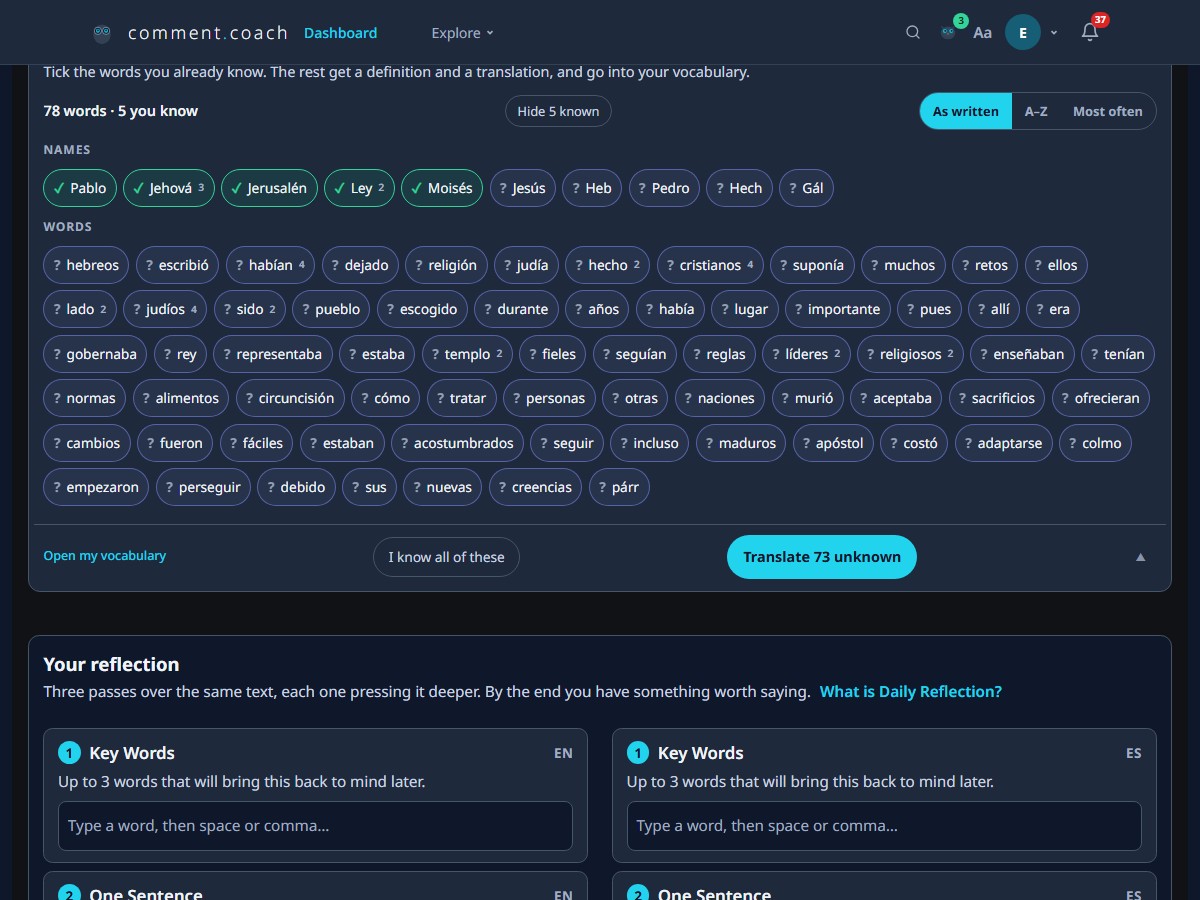Mark the word creencias as known

535,487
